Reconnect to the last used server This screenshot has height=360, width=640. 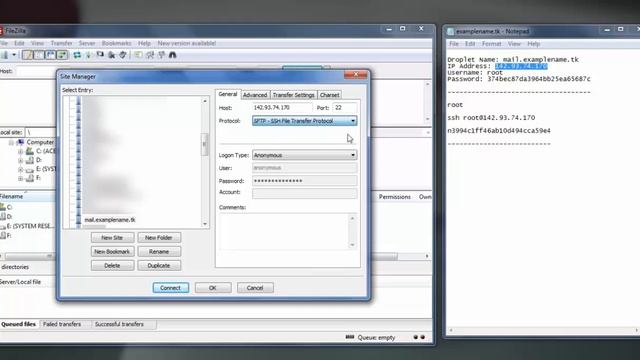[123, 55]
